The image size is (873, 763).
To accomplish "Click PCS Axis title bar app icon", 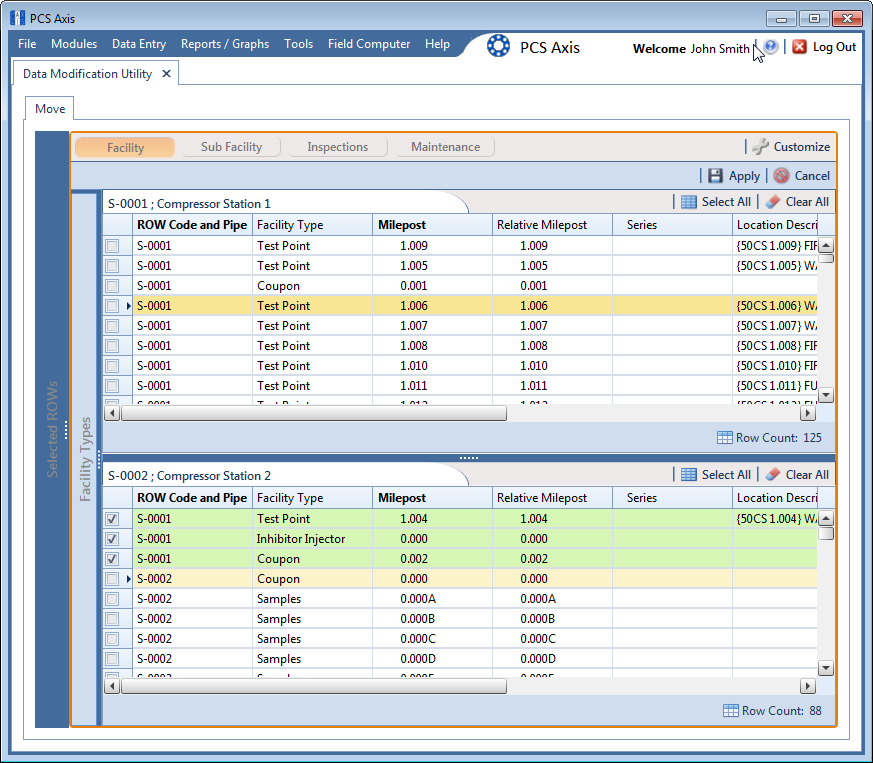I will tap(17, 18).
